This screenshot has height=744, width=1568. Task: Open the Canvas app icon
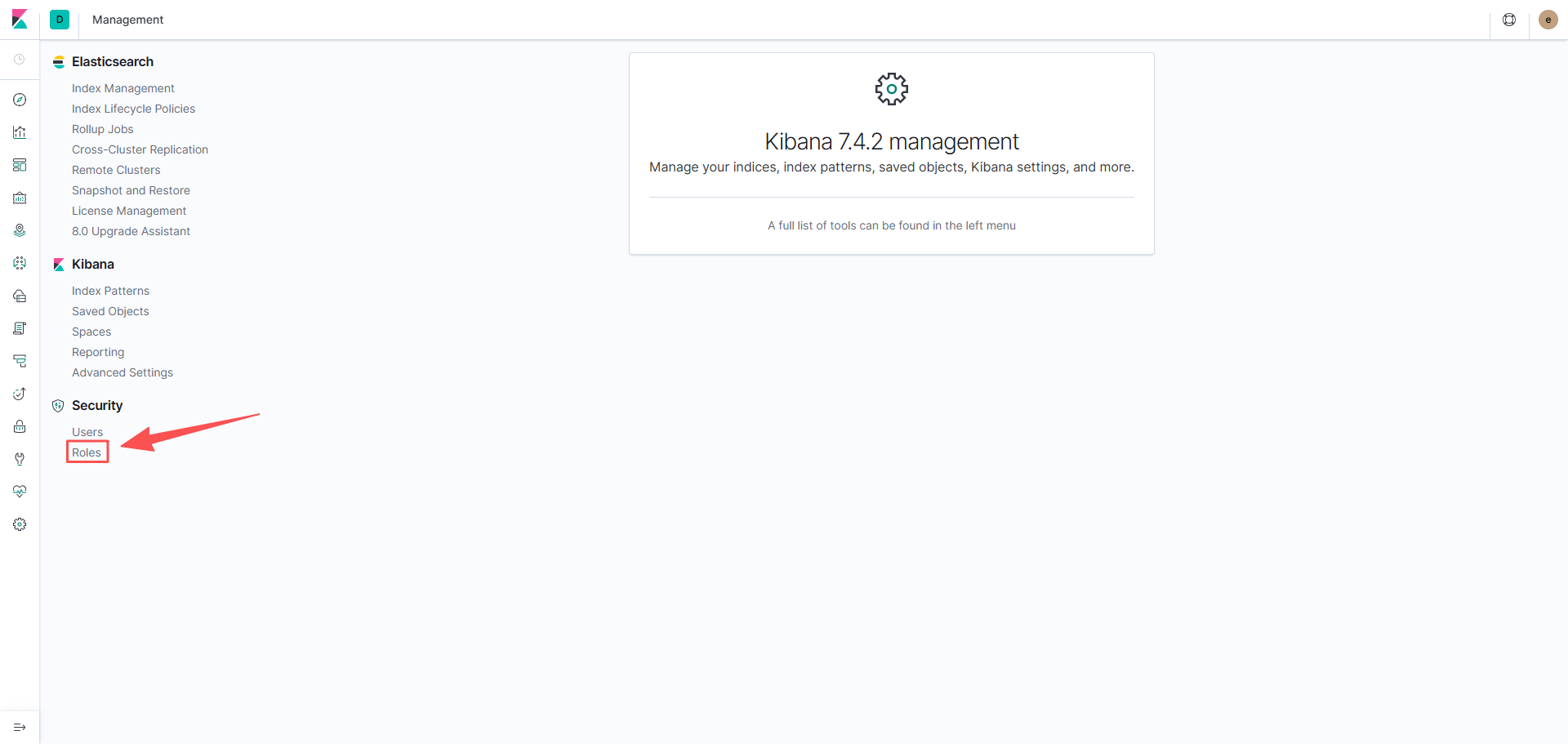click(20, 198)
